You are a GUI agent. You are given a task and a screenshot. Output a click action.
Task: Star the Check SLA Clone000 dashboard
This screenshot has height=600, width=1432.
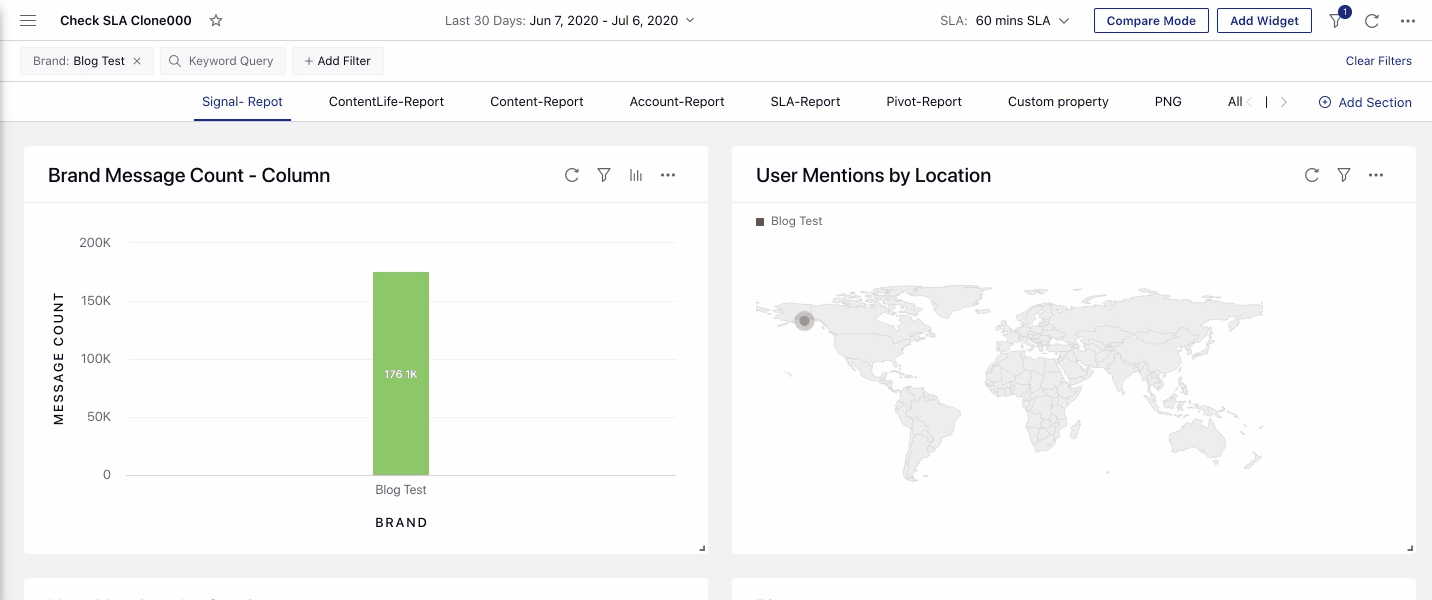point(216,20)
